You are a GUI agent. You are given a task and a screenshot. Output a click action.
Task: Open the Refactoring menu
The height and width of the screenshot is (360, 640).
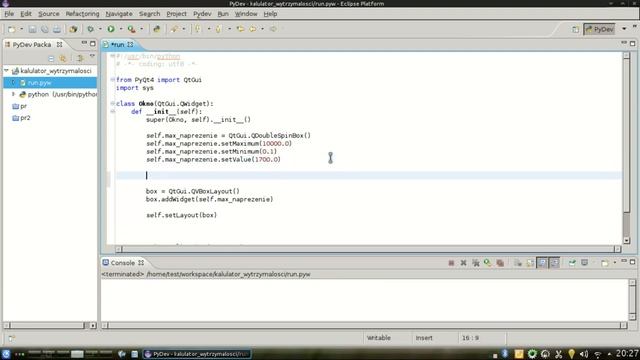pyautogui.click(x=82, y=14)
